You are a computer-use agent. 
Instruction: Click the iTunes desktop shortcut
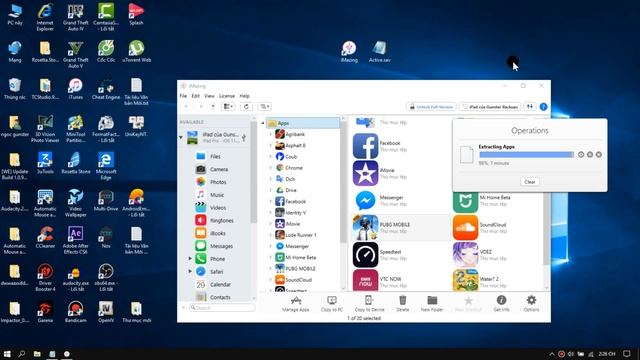coord(76,89)
